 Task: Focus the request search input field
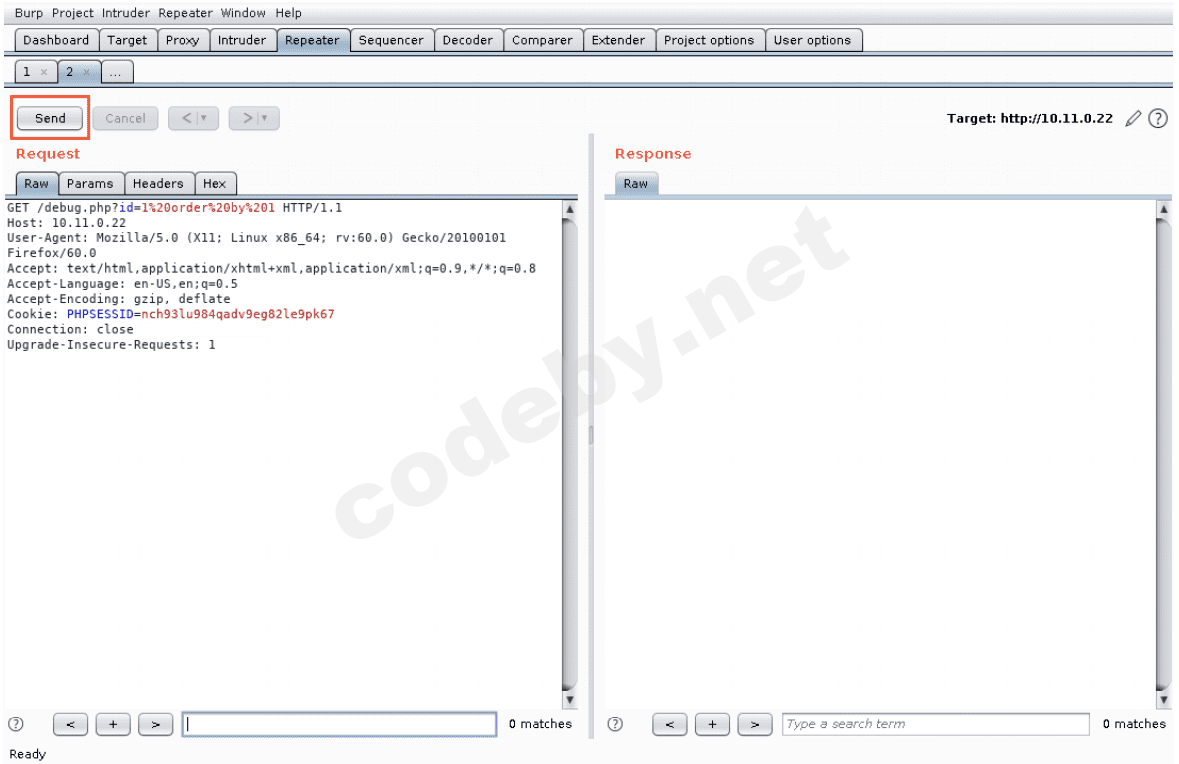click(339, 724)
